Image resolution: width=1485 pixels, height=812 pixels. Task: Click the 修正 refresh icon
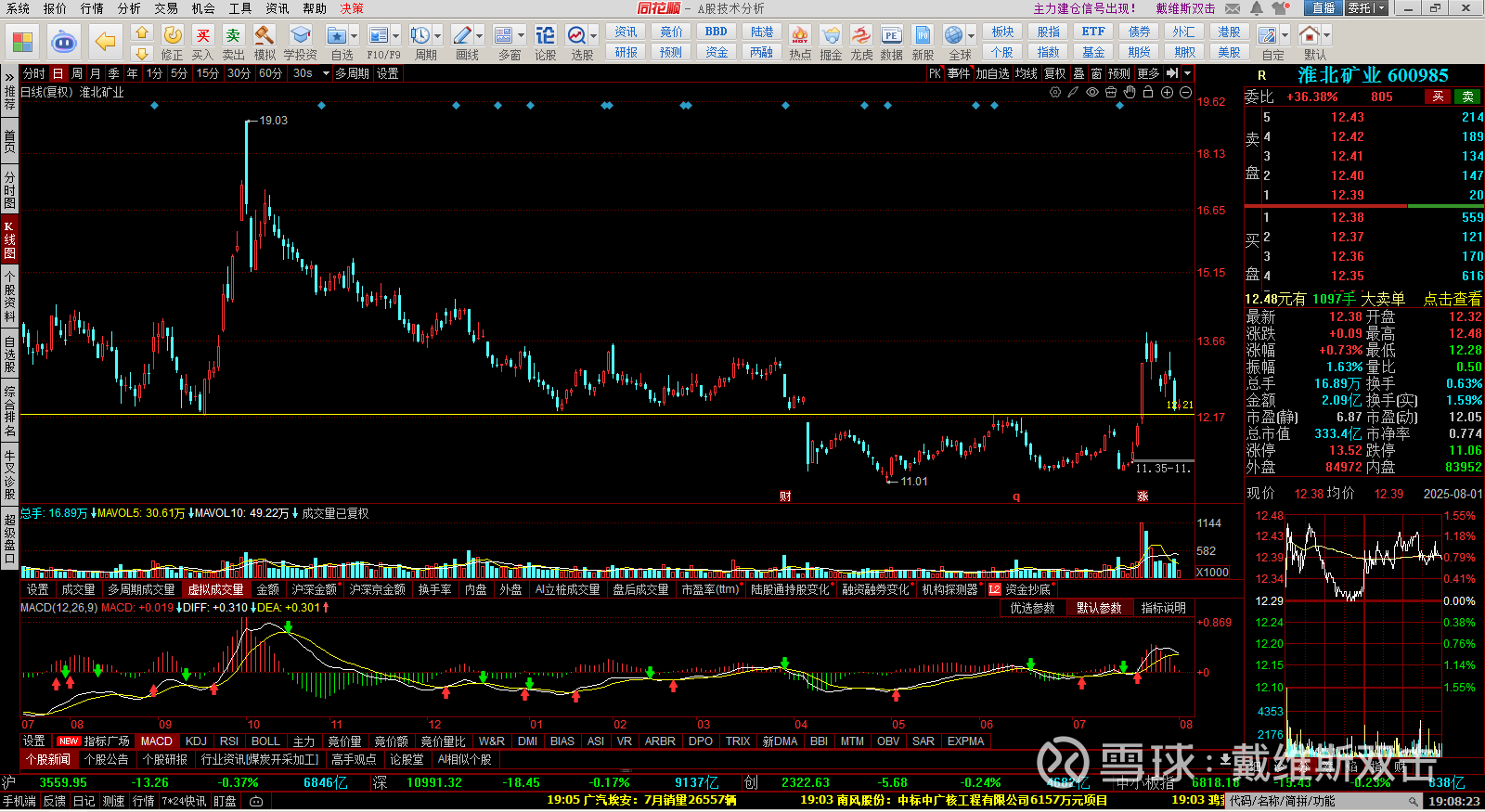click(173, 35)
